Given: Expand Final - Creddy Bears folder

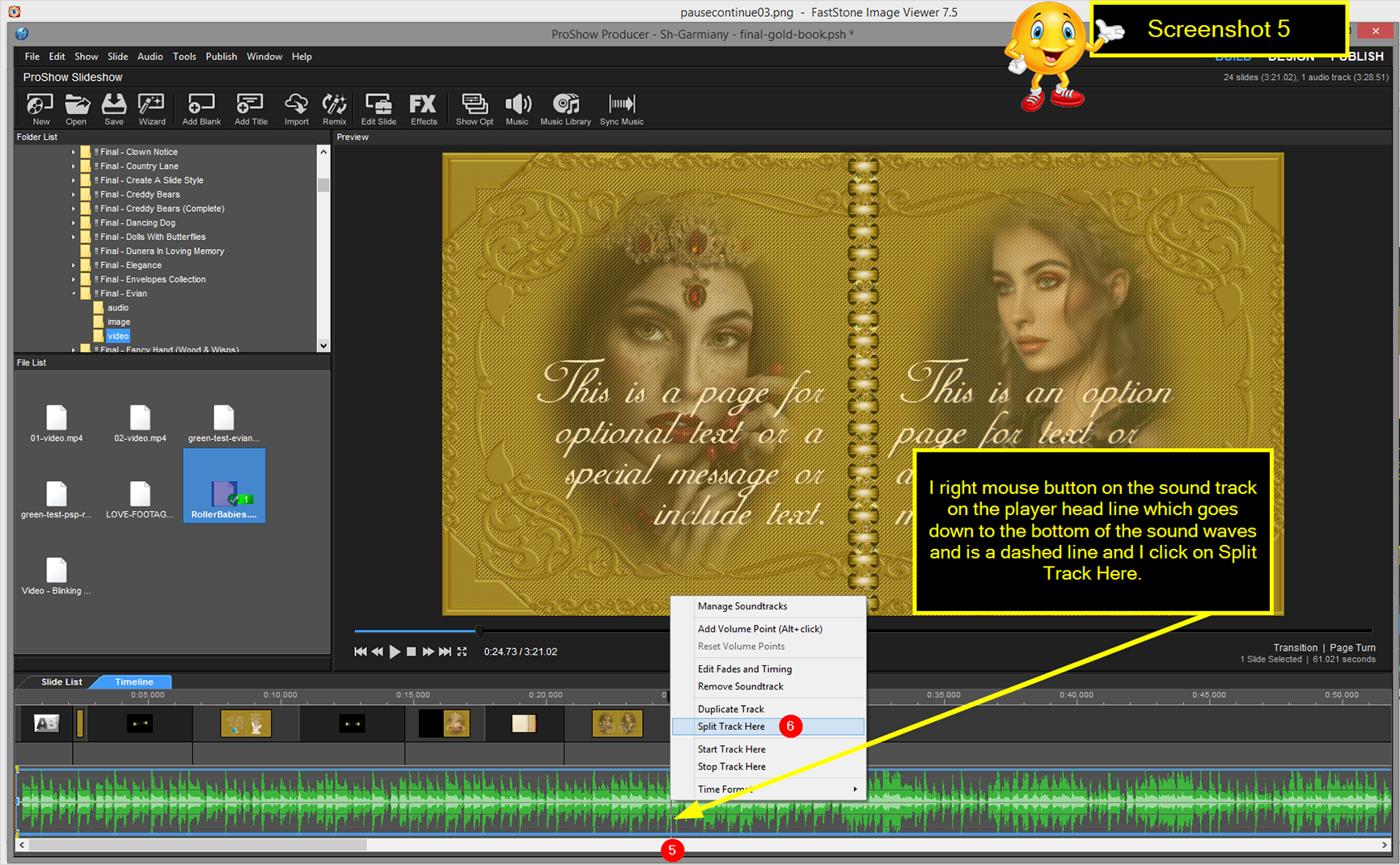Looking at the screenshot, I should 73,195.
